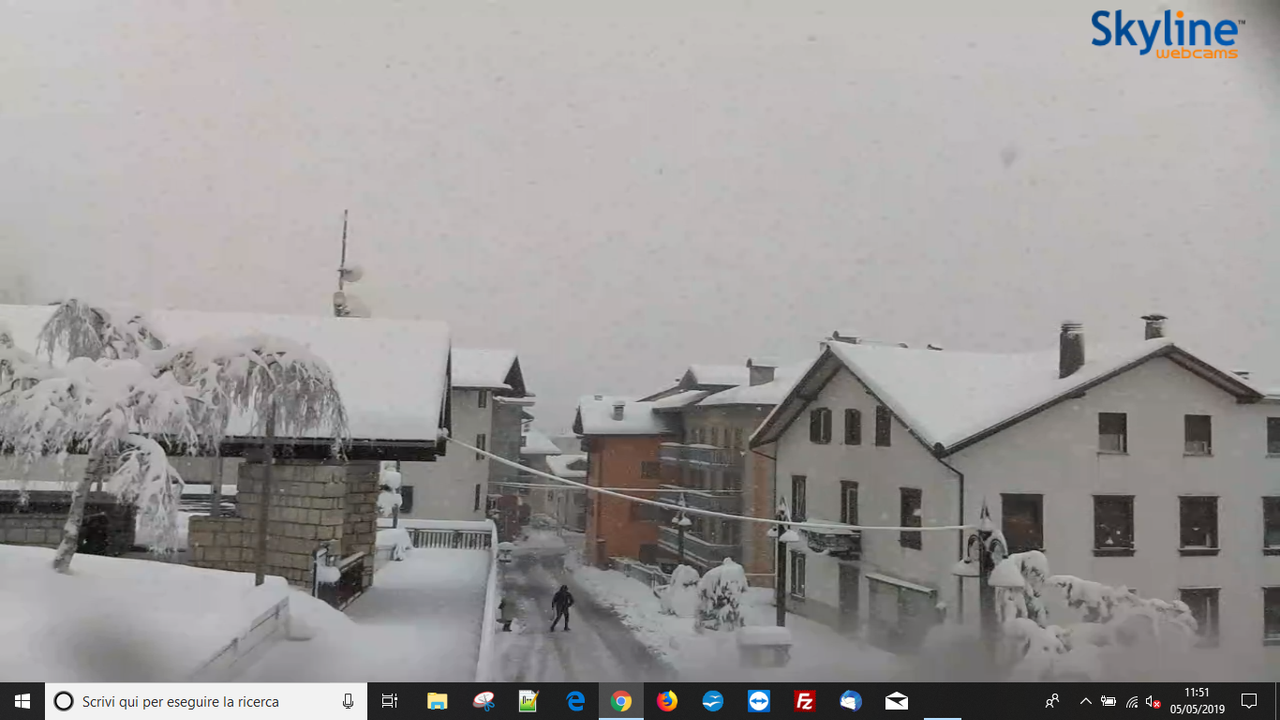
Task: Open the People icon in system tray
Action: tap(1052, 701)
